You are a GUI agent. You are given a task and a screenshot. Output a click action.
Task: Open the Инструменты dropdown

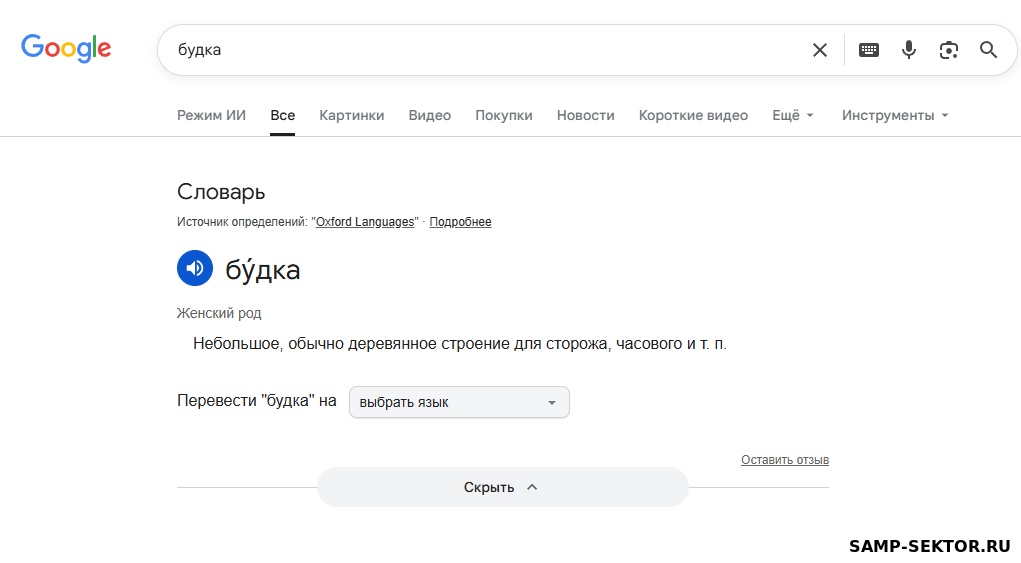pos(895,115)
